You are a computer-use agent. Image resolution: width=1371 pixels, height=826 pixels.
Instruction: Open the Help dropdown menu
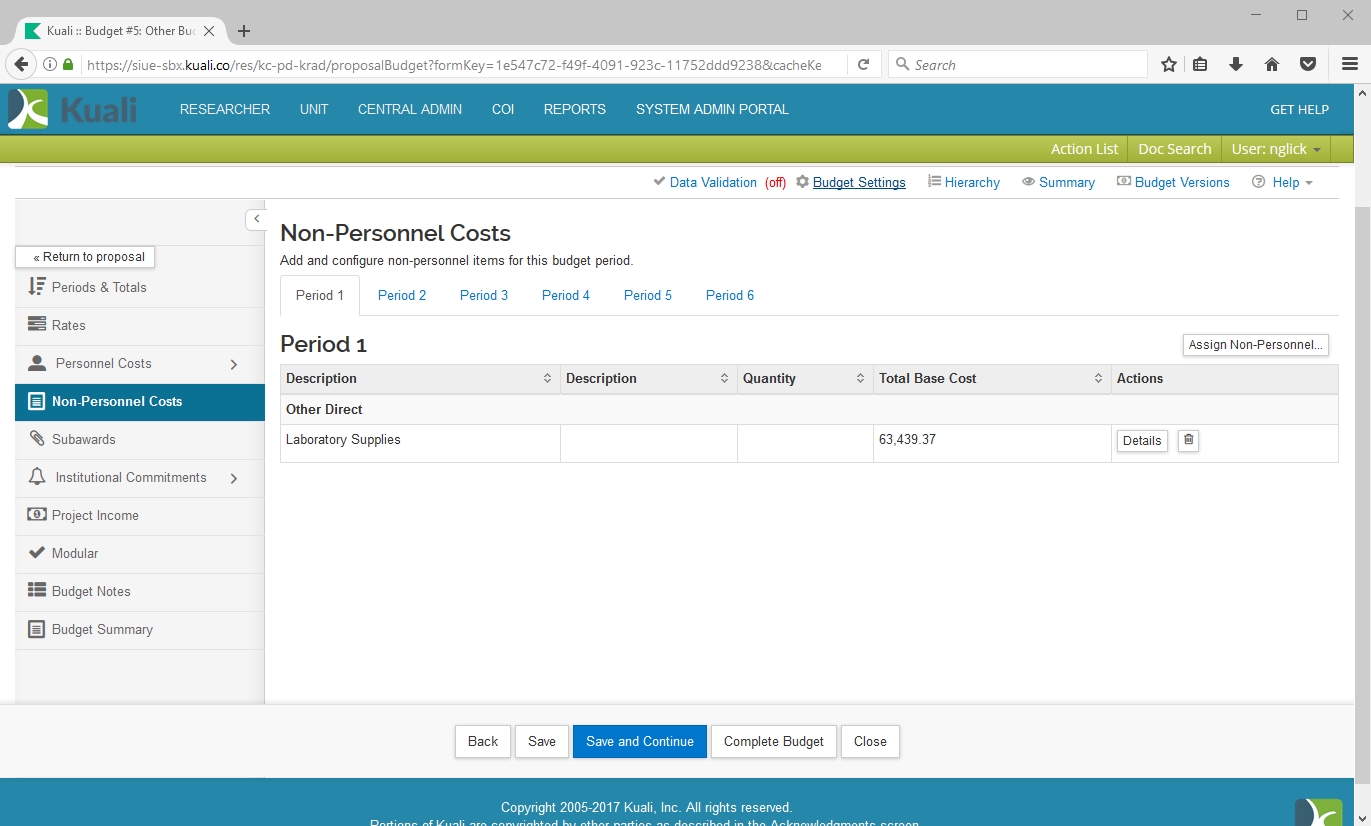[x=1284, y=182]
